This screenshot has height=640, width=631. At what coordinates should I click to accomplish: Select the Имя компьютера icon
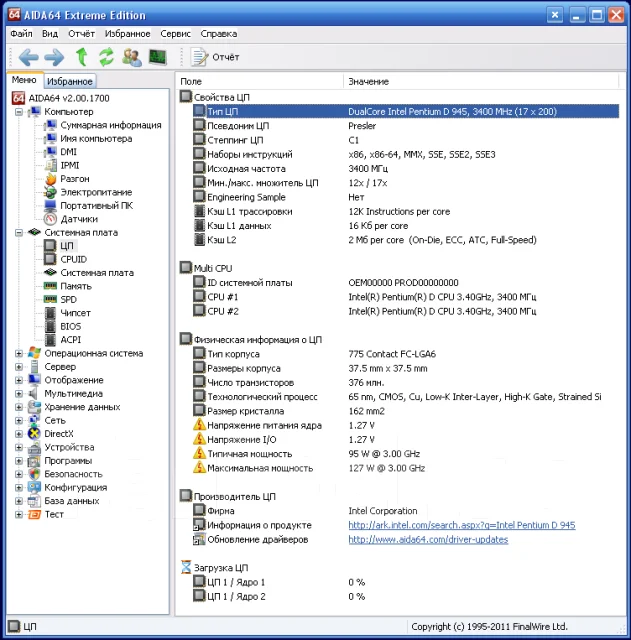click(51, 138)
